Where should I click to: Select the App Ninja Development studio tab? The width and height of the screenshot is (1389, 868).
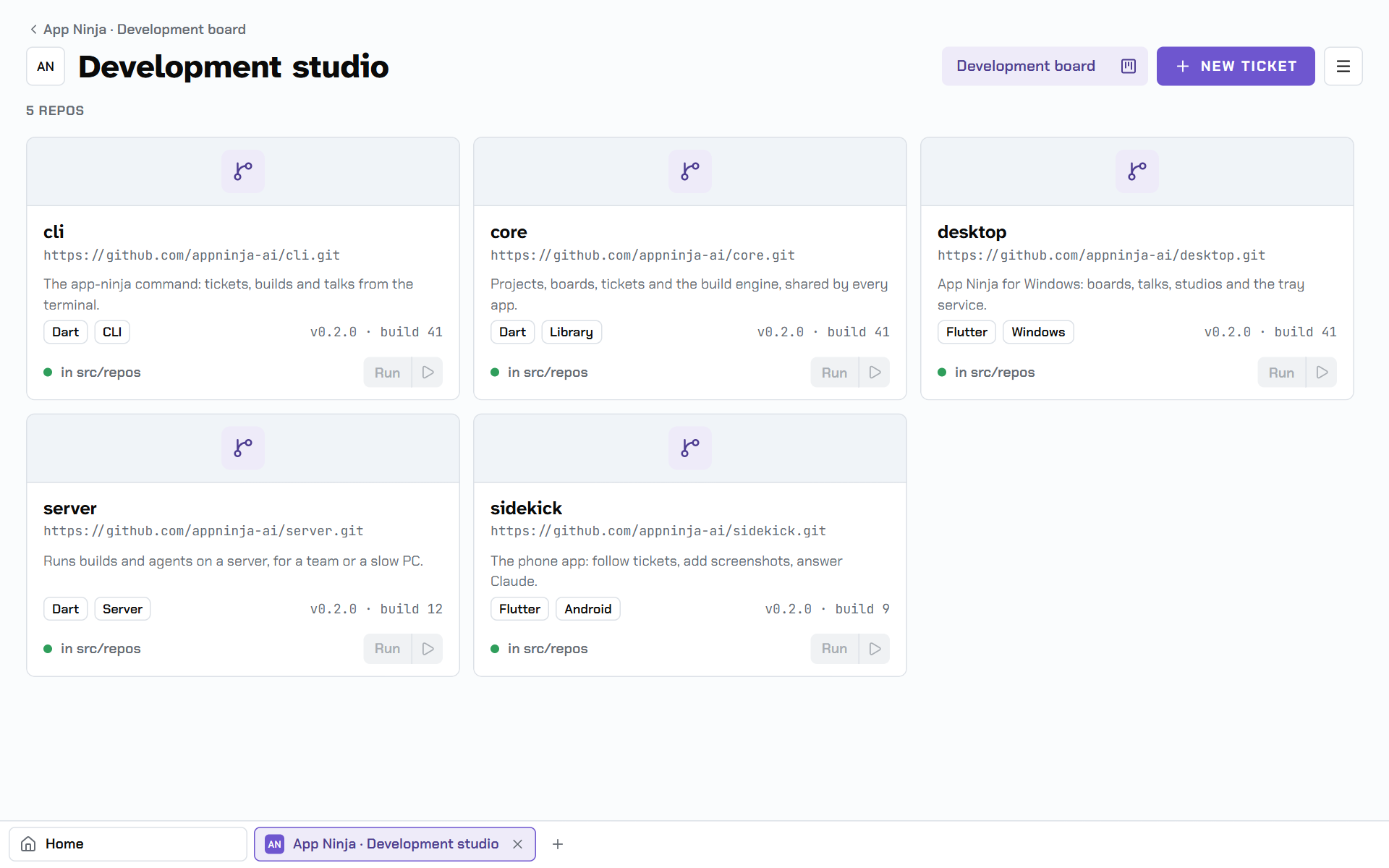[395, 844]
